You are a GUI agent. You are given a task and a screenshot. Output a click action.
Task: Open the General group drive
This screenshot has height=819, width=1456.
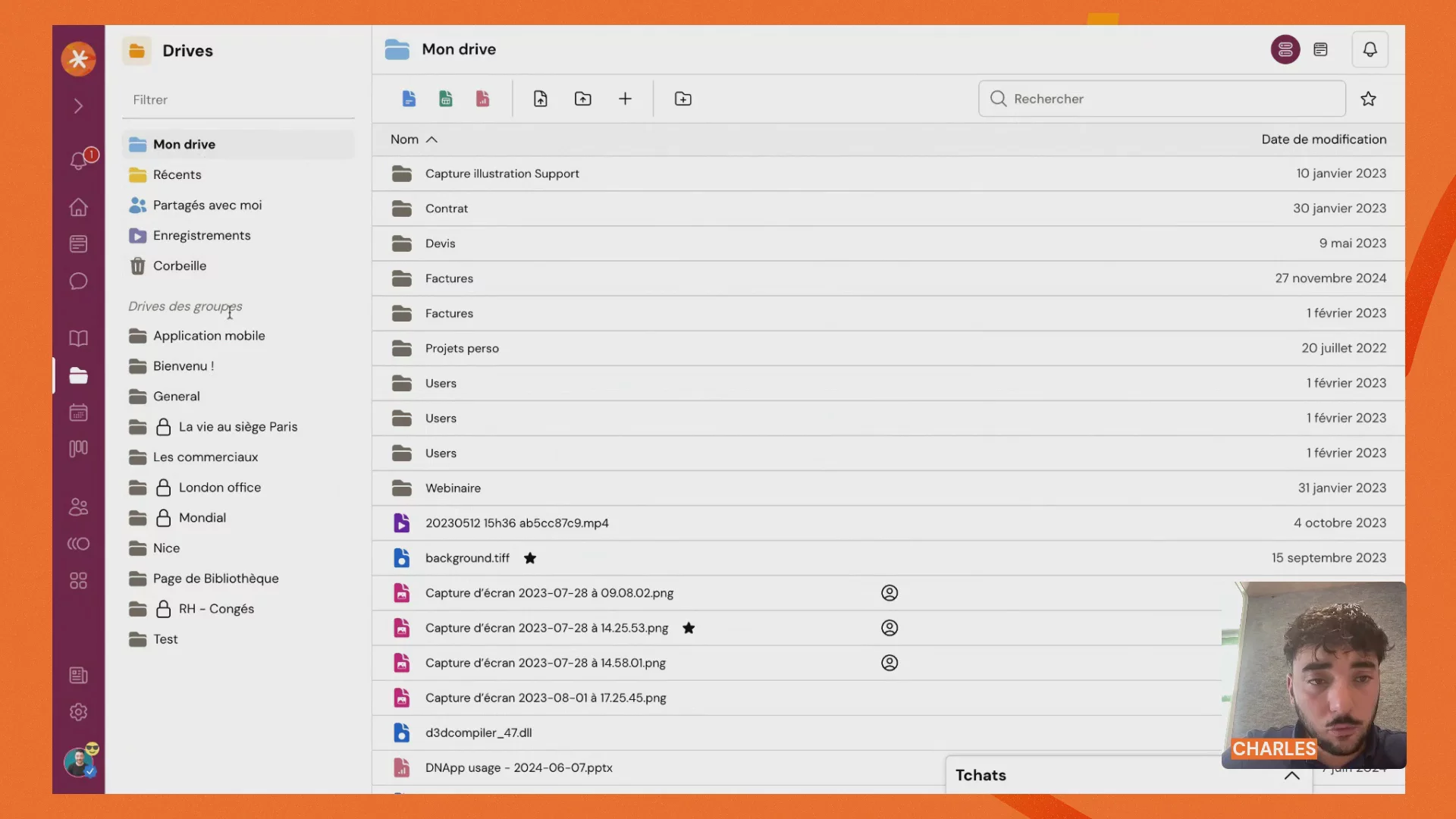238,397
